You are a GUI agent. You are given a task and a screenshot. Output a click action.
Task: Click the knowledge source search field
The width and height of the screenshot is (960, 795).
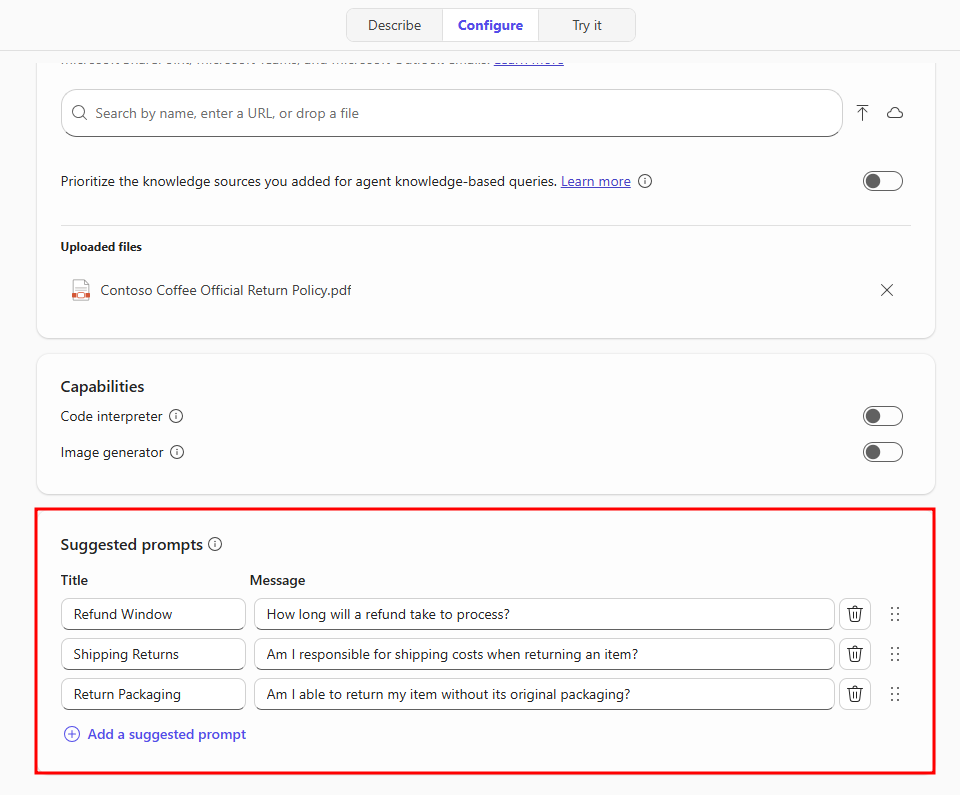point(450,113)
